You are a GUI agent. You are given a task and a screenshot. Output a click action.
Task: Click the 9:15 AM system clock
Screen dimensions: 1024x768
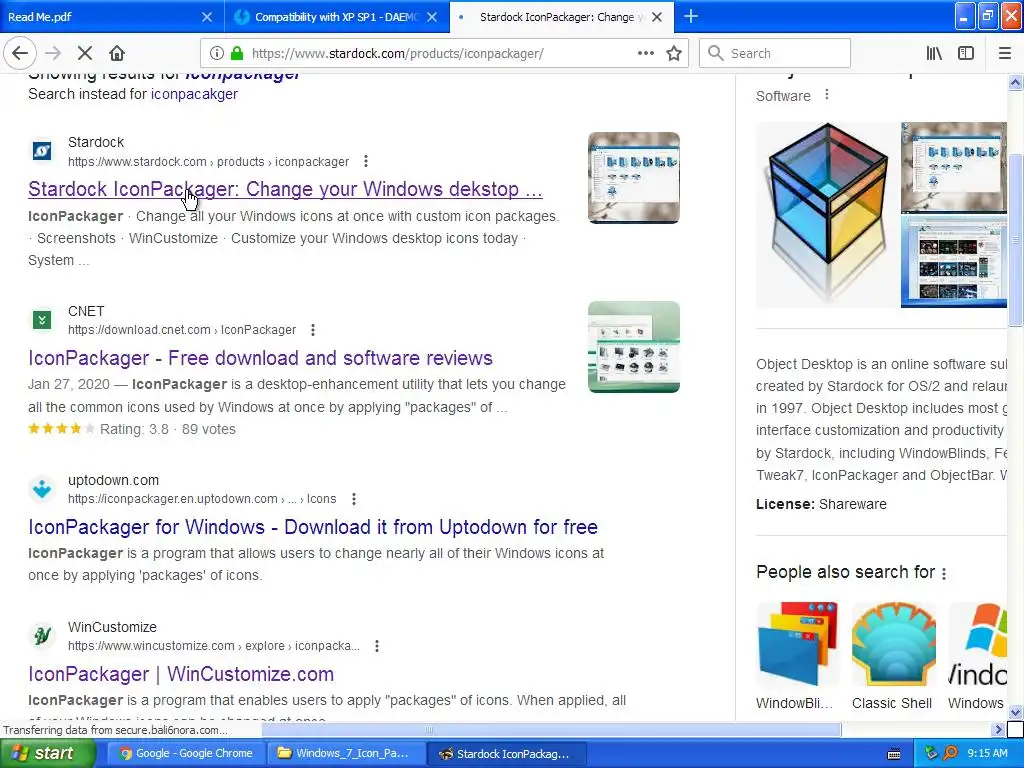coord(987,753)
